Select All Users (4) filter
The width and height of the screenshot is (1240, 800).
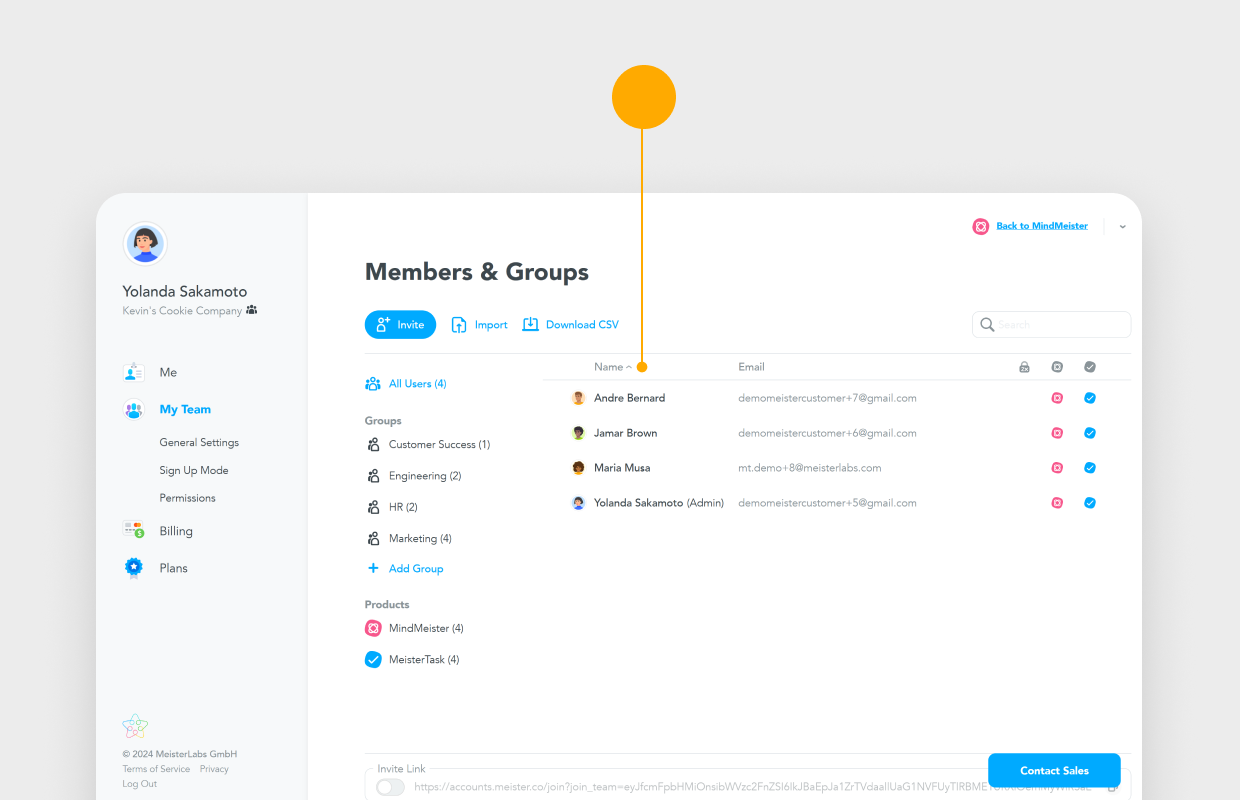coord(417,384)
